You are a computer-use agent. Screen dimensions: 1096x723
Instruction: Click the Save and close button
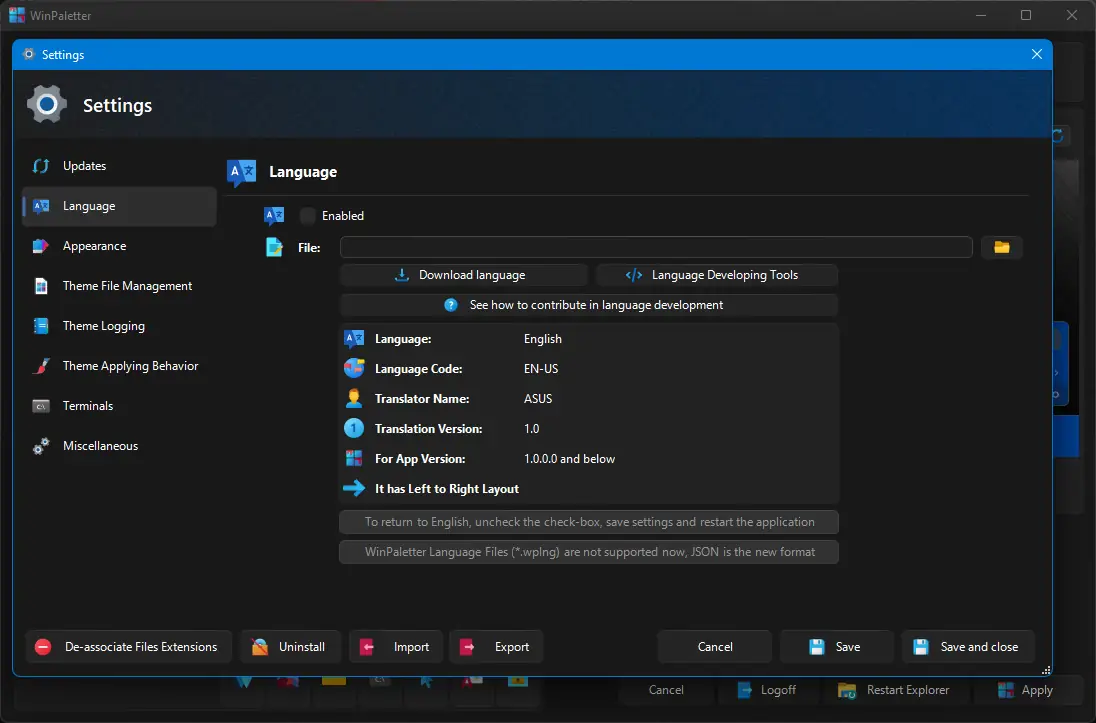[x=967, y=647]
